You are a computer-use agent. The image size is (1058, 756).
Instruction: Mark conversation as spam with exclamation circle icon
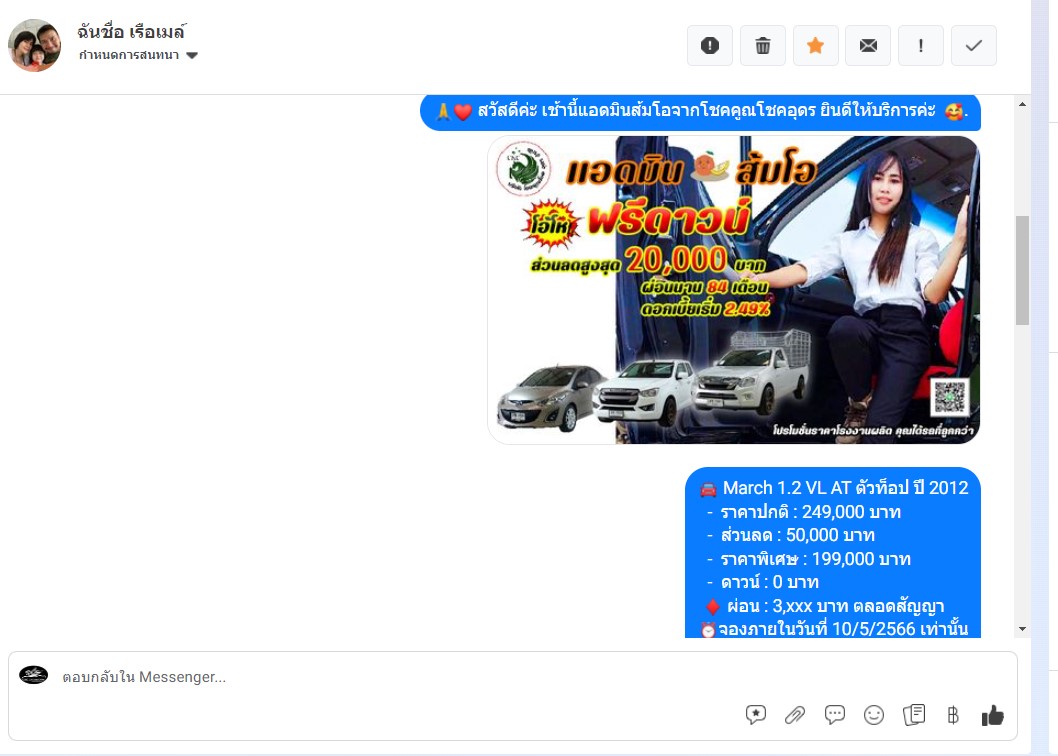(x=709, y=46)
